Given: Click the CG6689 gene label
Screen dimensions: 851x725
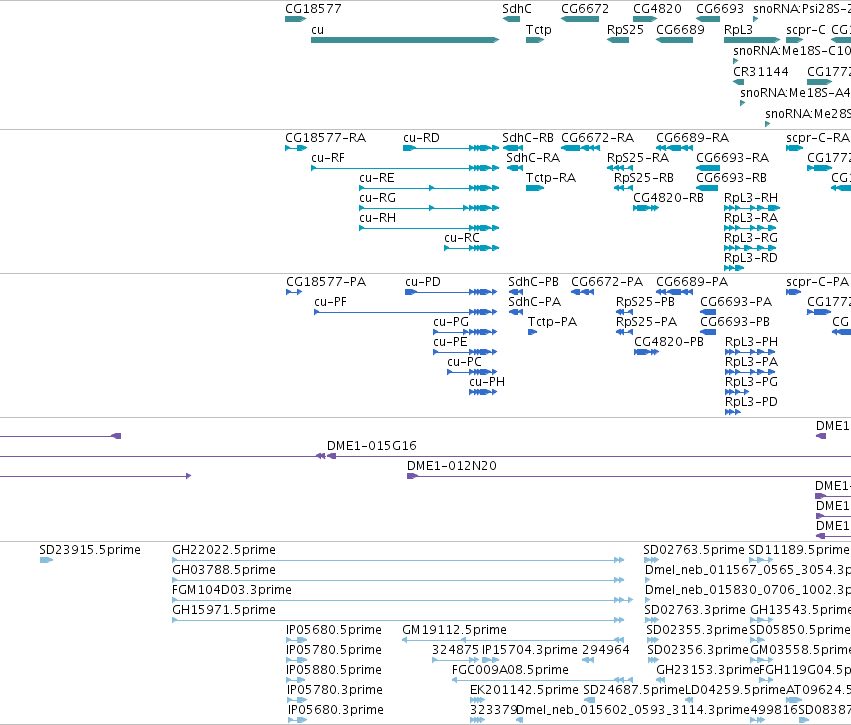Looking at the screenshot, I should click(x=680, y=30).
